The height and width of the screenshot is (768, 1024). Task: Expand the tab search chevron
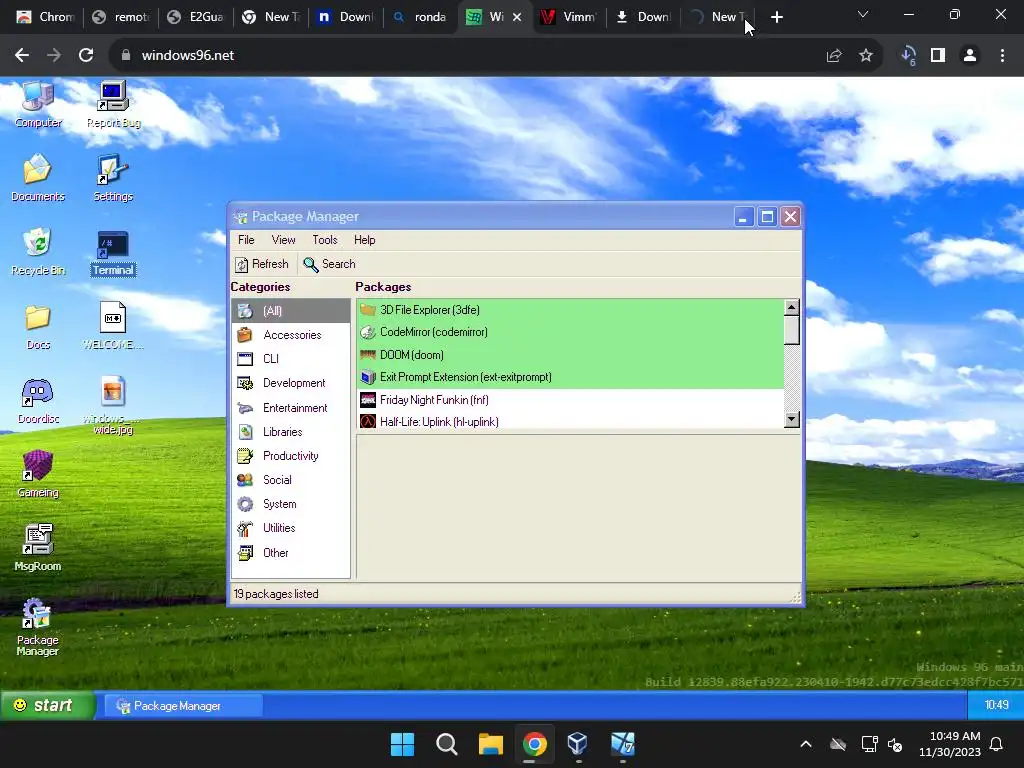[x=863, y=14]
